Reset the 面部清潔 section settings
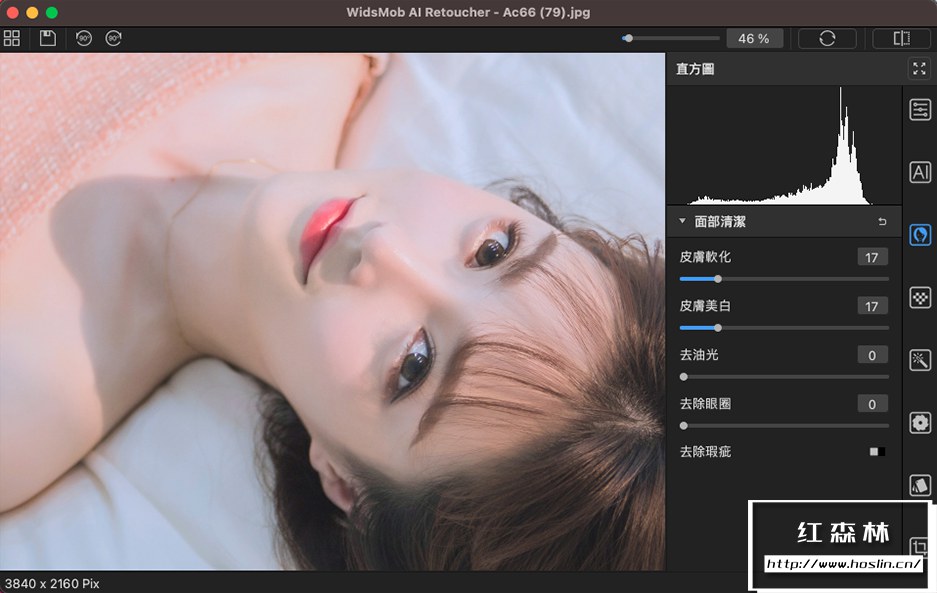 (x=882, y=222)
